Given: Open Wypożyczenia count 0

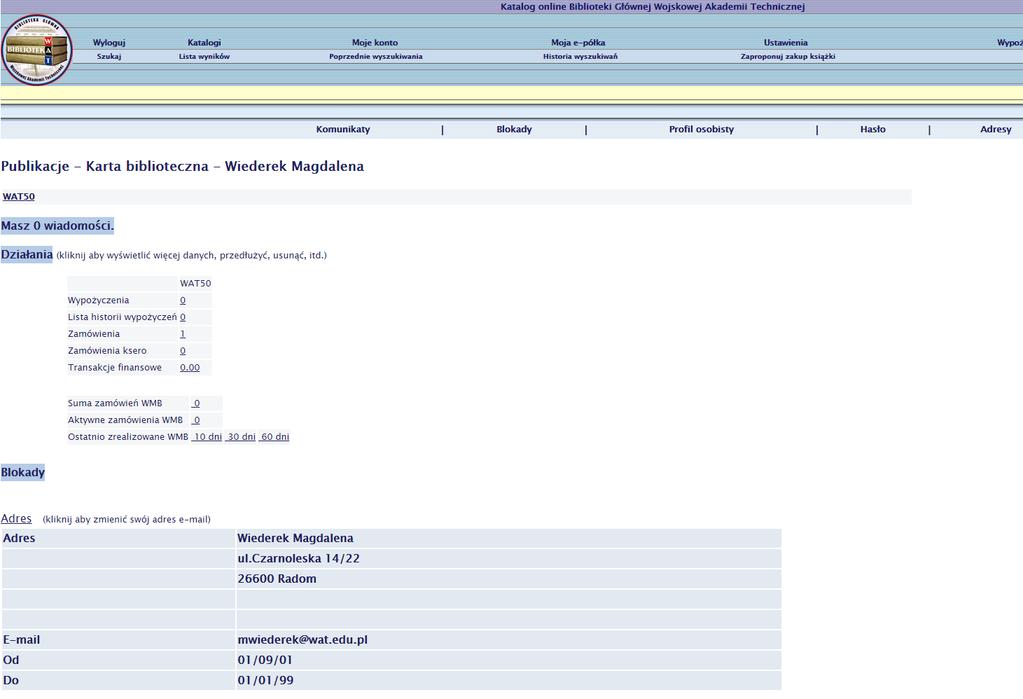Looking at the screenshot, I should [x=183, y=300].
